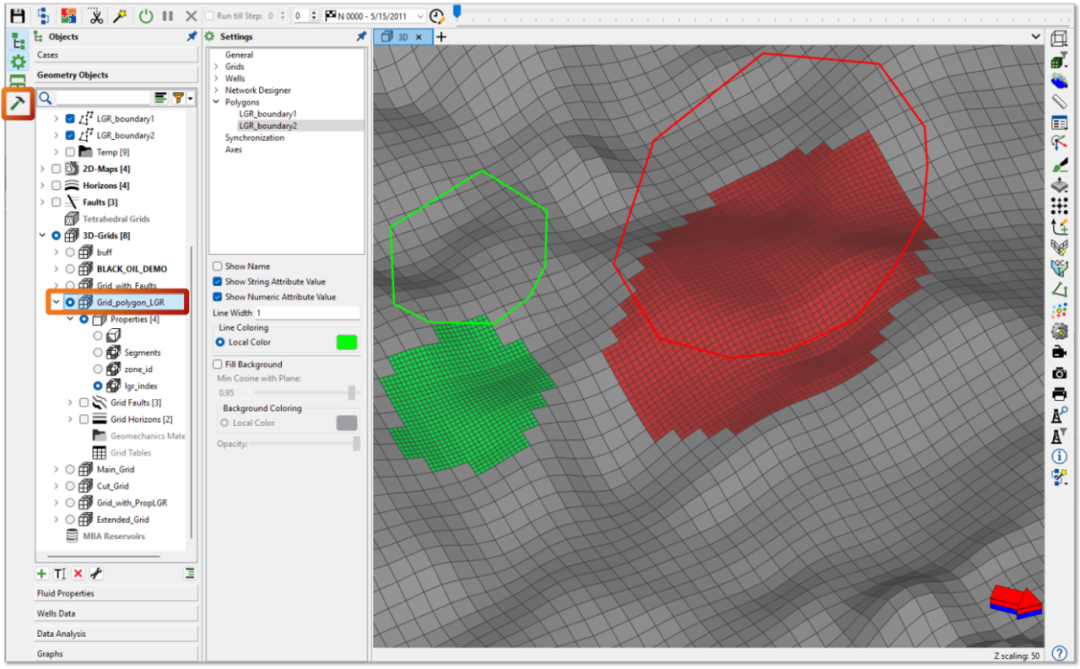Open the Wells Data section
Screen dimensions: 1080x669
[116, 613]
